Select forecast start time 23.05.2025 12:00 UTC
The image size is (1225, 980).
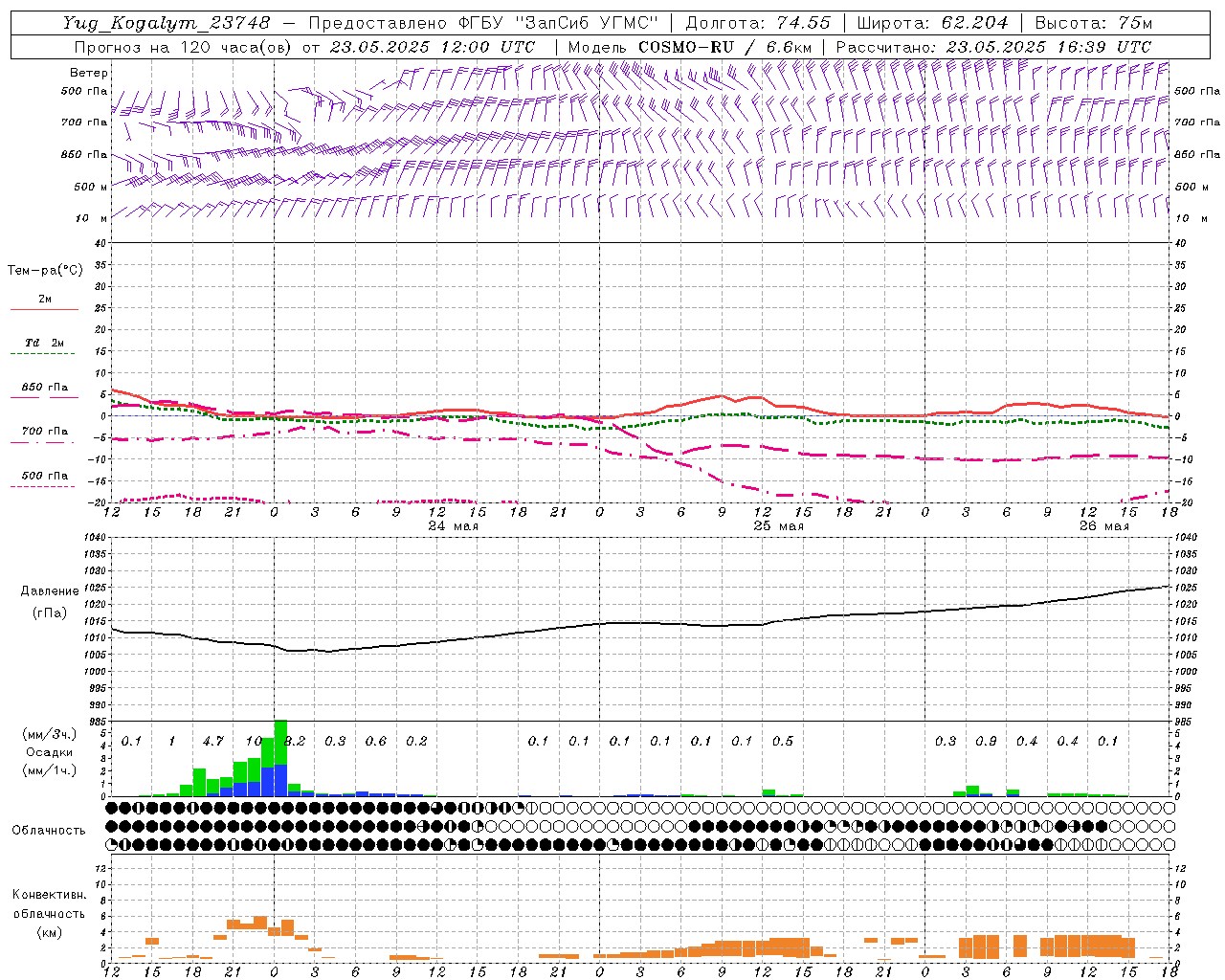point(433,47)
